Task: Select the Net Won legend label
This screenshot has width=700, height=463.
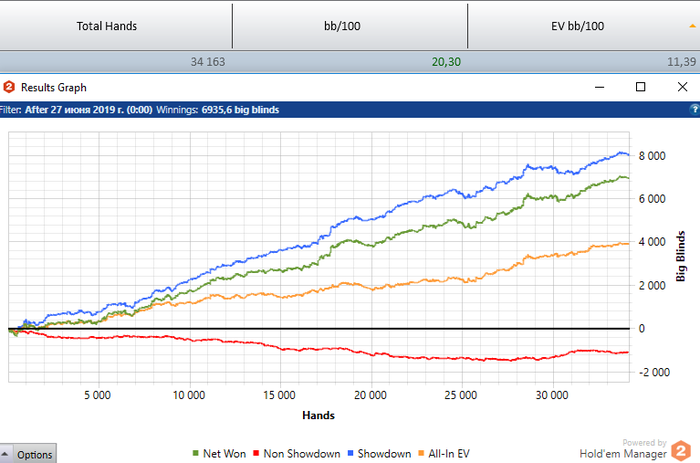Action: pyautogui.click(x=224, y=454)
